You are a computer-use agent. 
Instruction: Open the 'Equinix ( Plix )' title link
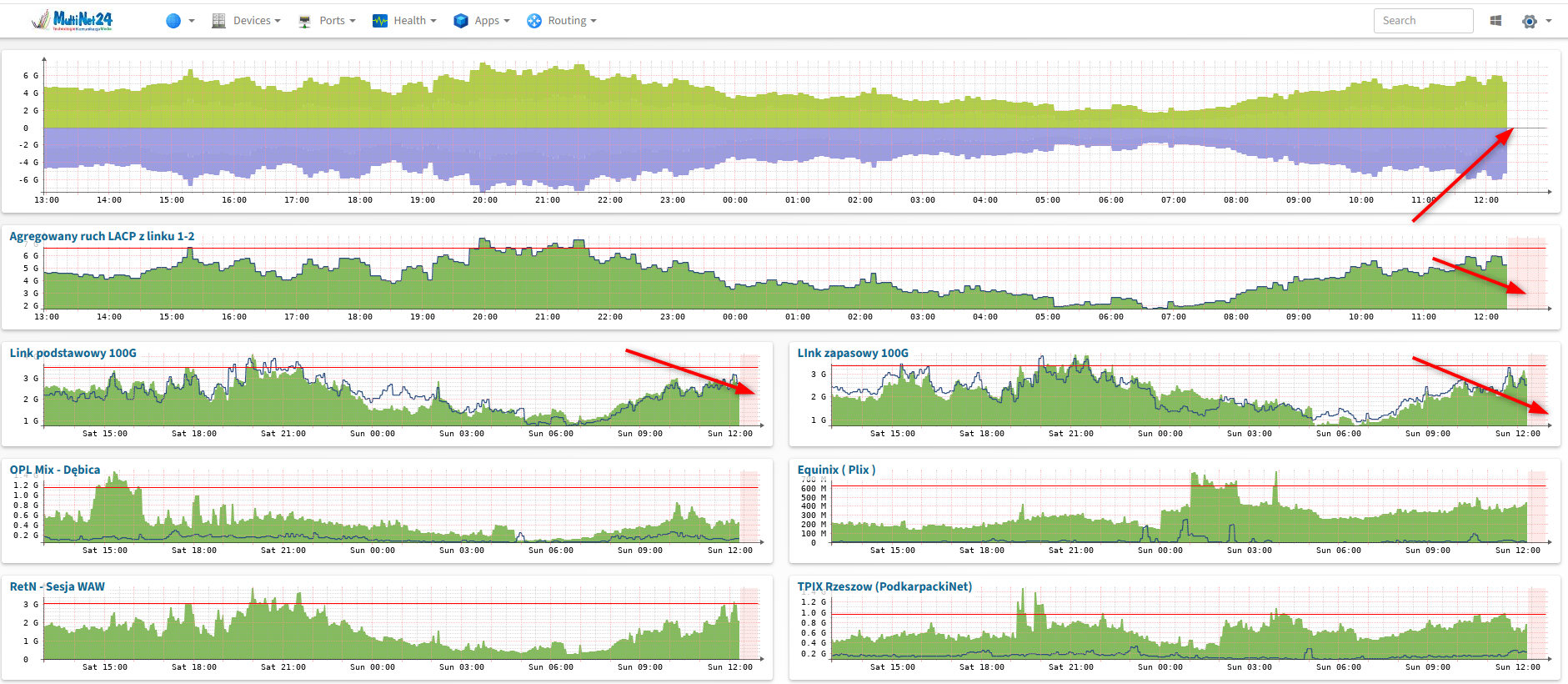[x=836, y=470]
